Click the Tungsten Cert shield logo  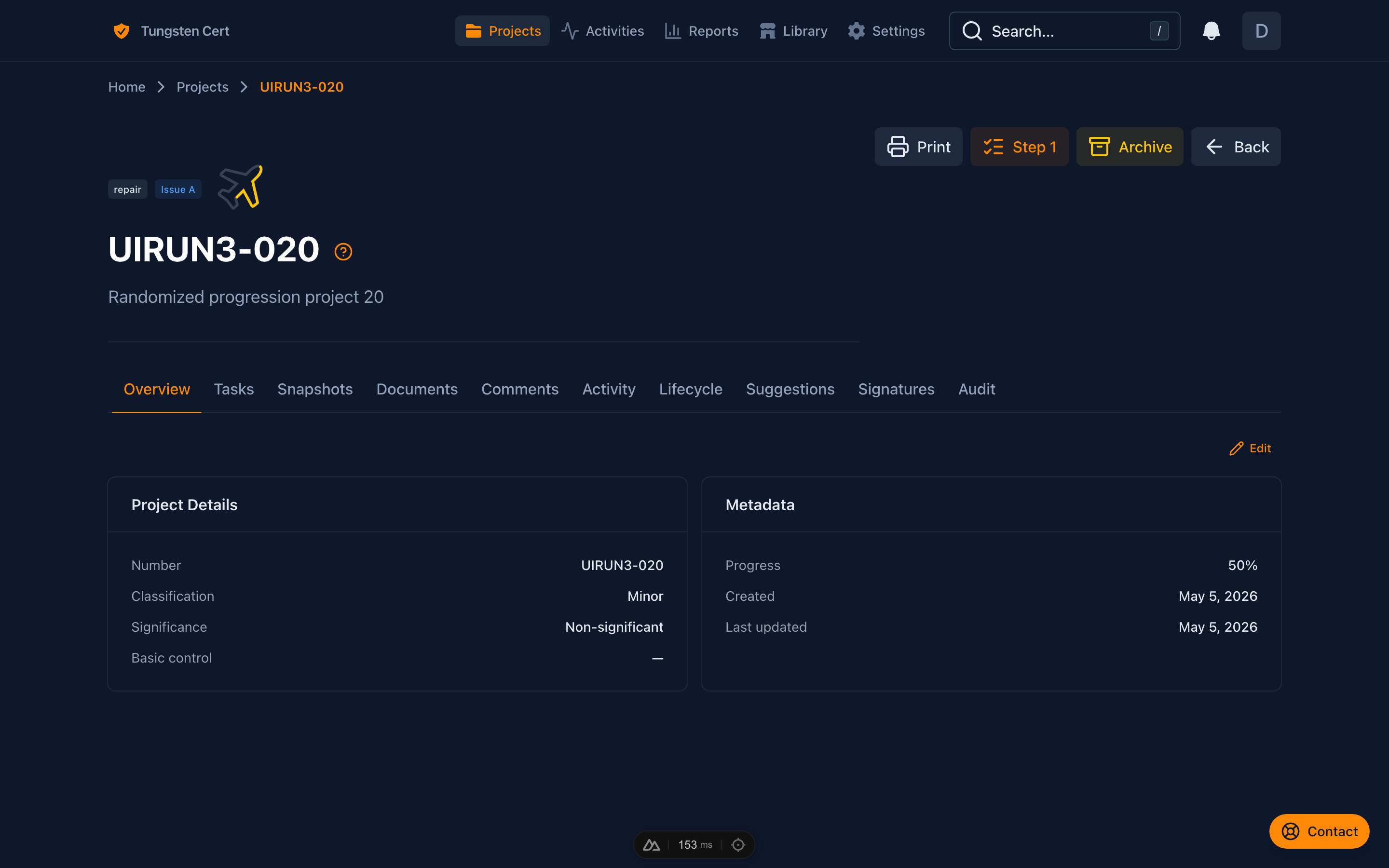point(121,31)
